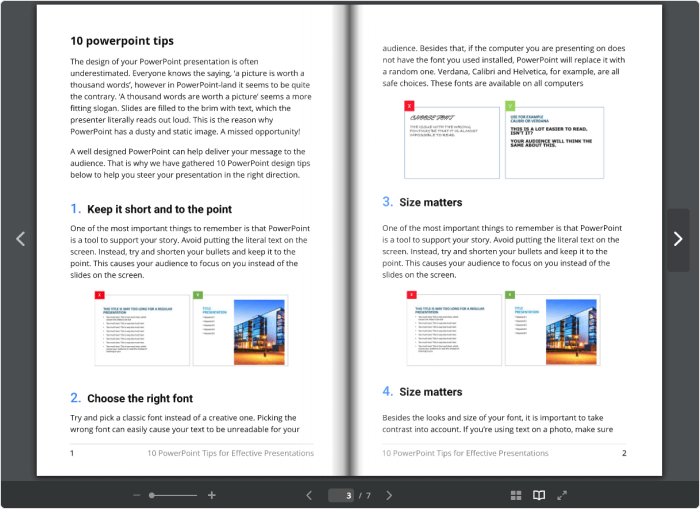Flip to next page with right side arrow
This screenshot has height=509, width=700.
click(678, 239)
